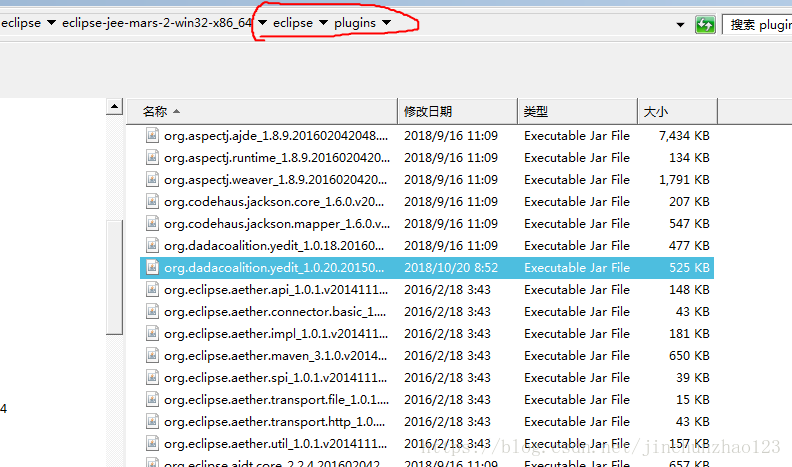The height and width of the screenshot is (467, 792).
Task: Expand dropdown arrow after second eclipse breadcrumb
Action: tap(323, 23)
